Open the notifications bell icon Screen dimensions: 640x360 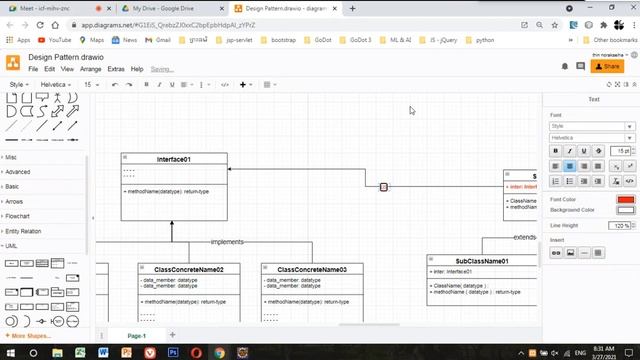565,66
